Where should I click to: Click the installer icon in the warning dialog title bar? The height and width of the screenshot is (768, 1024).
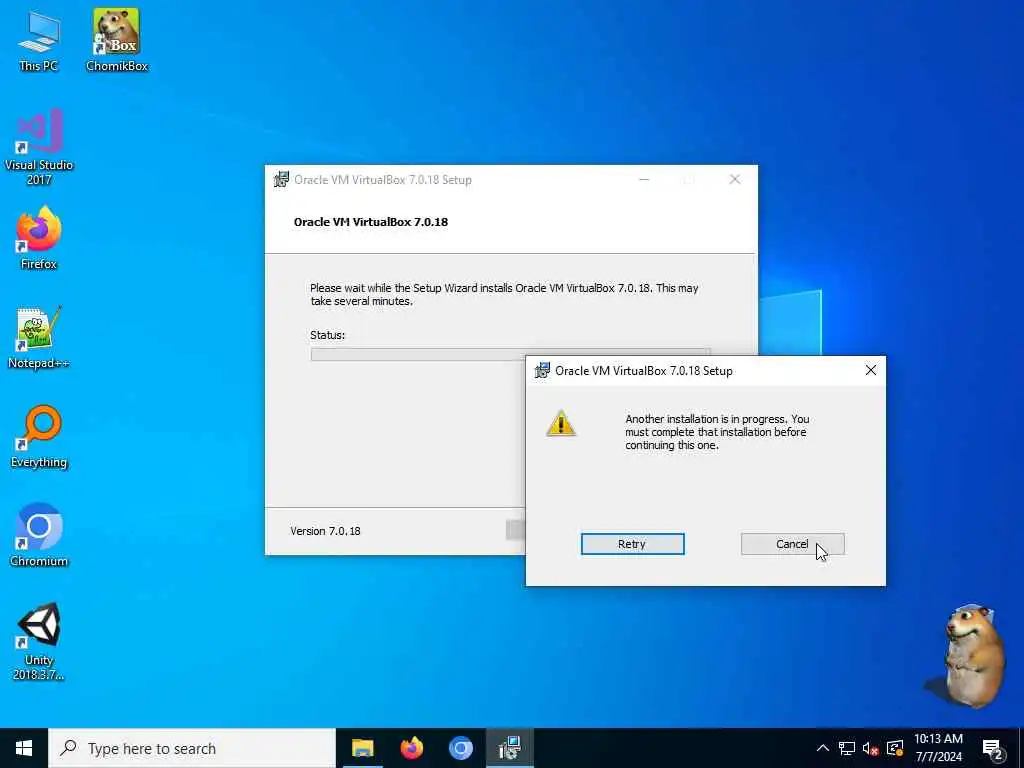pos(542,370)
